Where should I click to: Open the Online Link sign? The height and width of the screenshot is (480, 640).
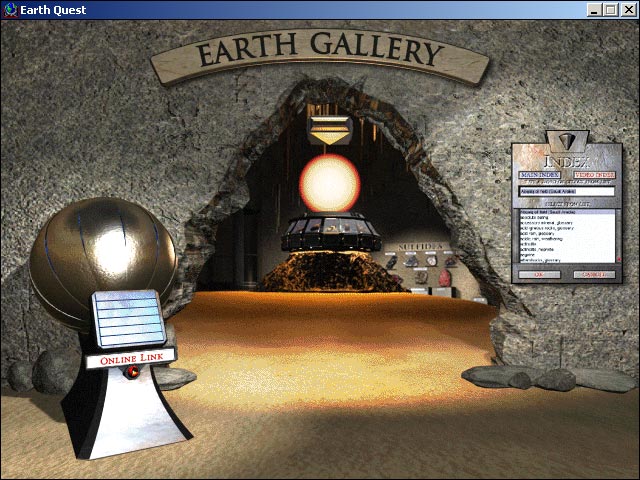tap(131, 359)
